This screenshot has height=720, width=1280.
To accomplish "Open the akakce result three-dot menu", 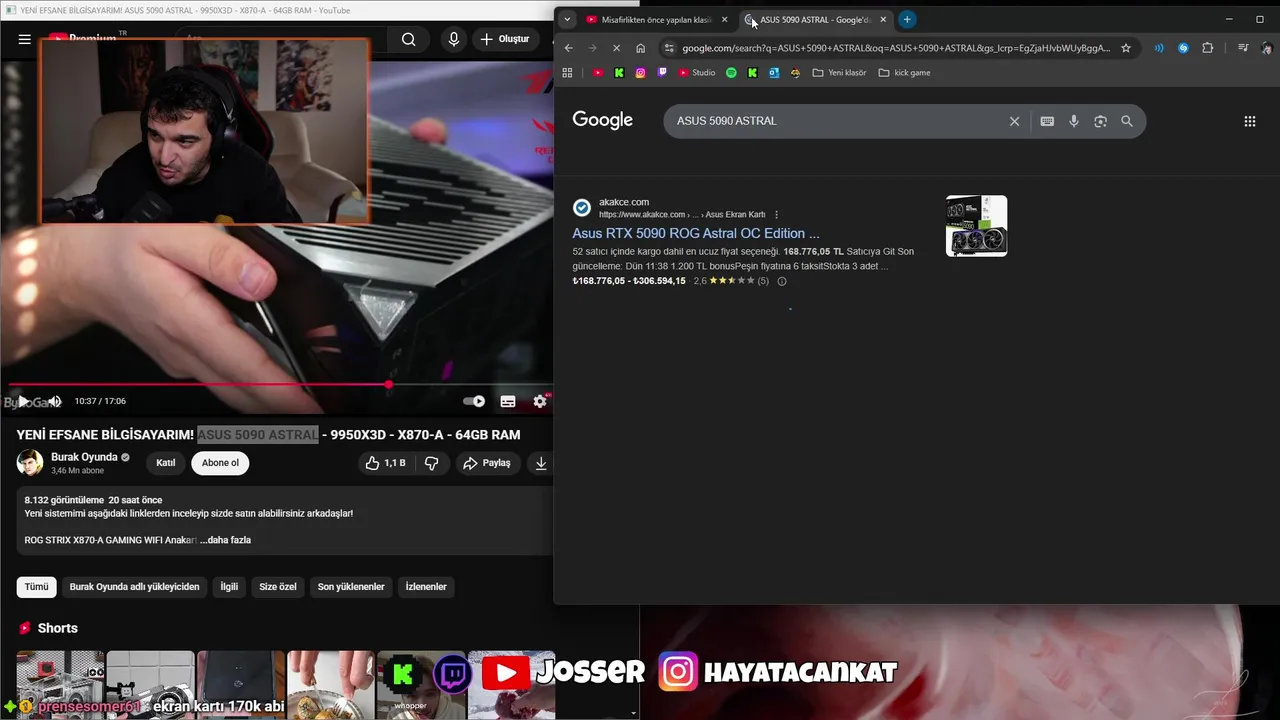I will [776, 214].
